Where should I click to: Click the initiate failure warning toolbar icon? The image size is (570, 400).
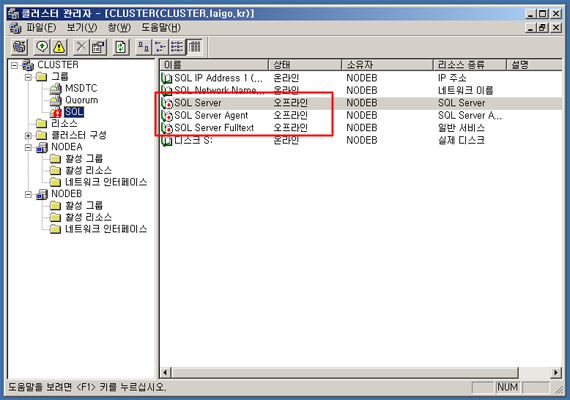(x=59, y=47)
